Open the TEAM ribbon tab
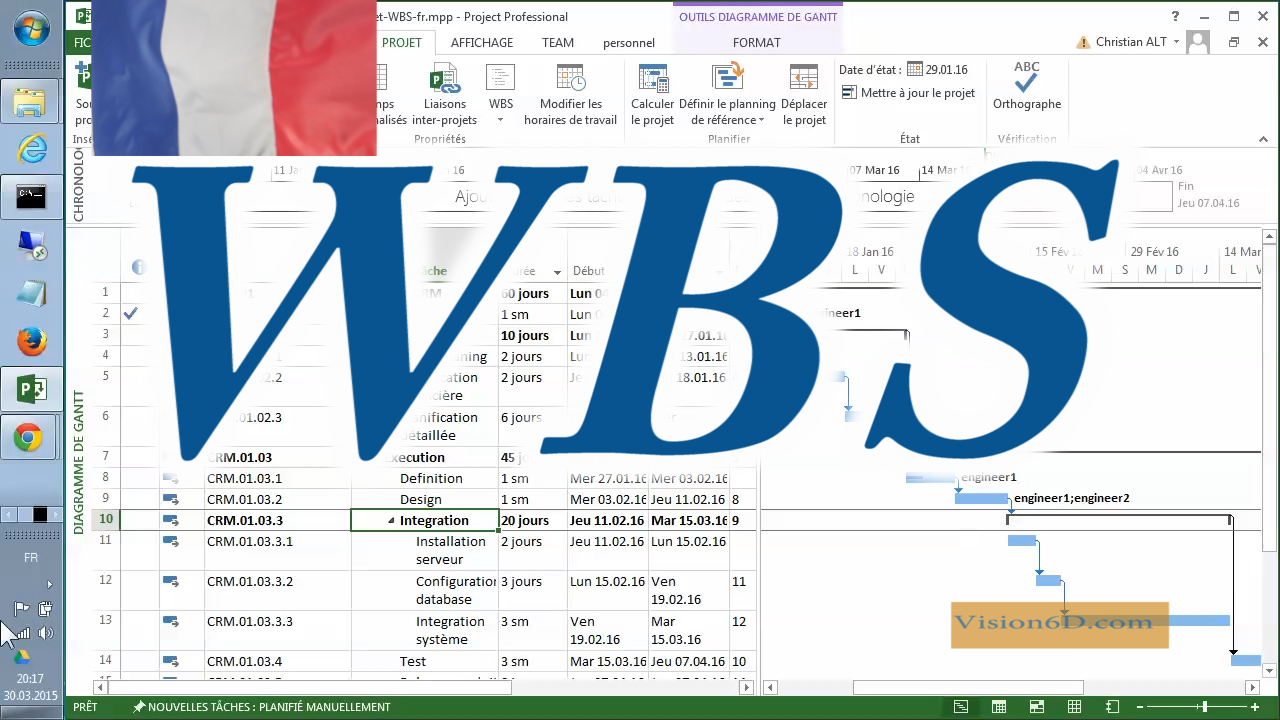Viewport: 1280px width, 720px height. point(558,43)
